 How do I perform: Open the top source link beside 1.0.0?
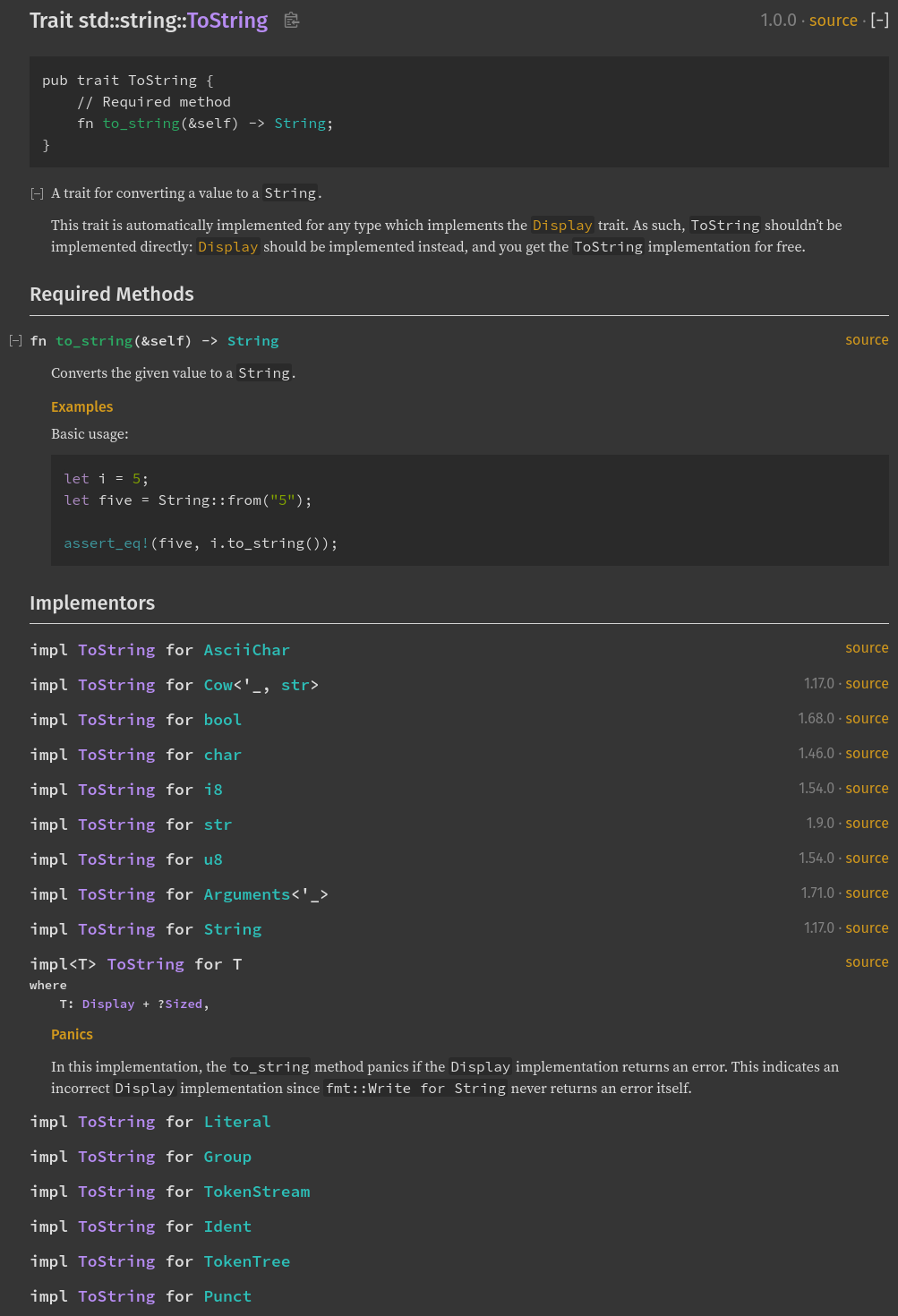coord(833,20)
